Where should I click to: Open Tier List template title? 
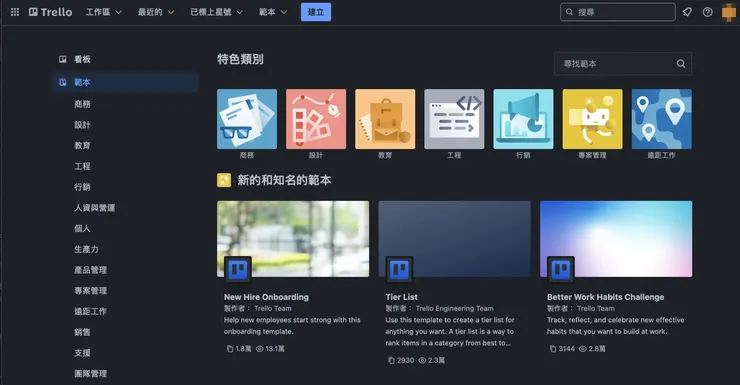click(402, 297)
